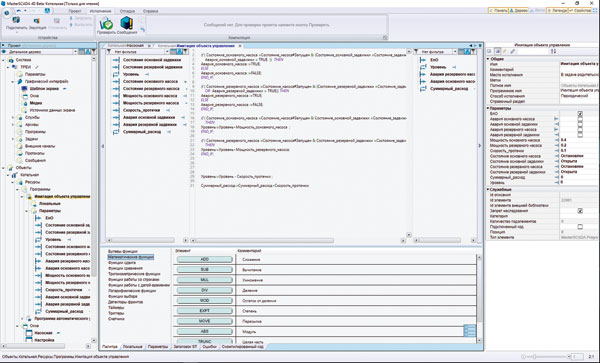This screenshot has height=363, width=600.
Task: Click the round application menu button
Action: click(x=7, y=12)
